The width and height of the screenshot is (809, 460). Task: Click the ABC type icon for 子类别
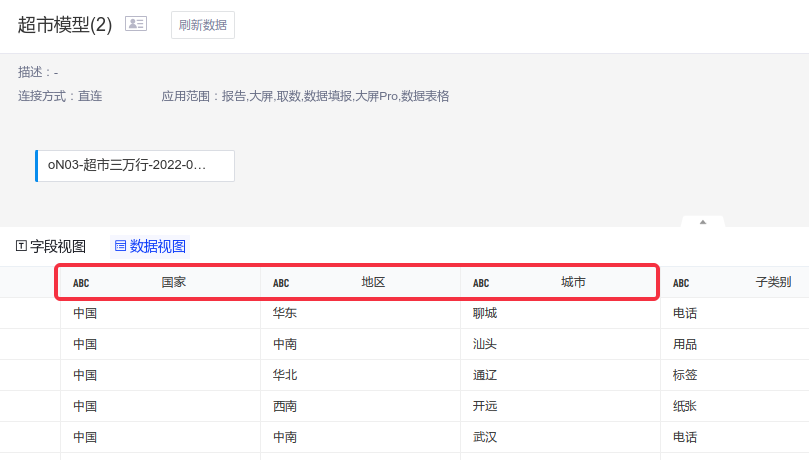pos(681,283)
